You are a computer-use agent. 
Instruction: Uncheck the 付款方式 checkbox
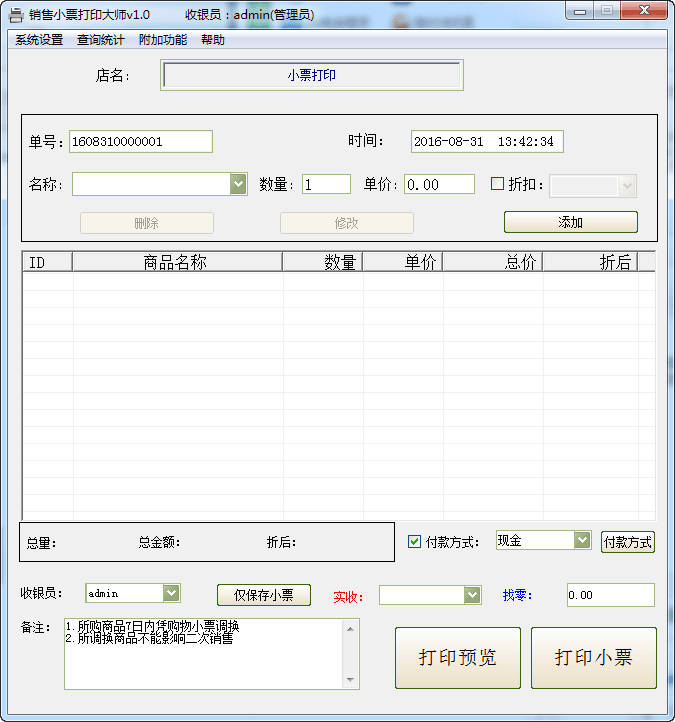click(415, 542)
